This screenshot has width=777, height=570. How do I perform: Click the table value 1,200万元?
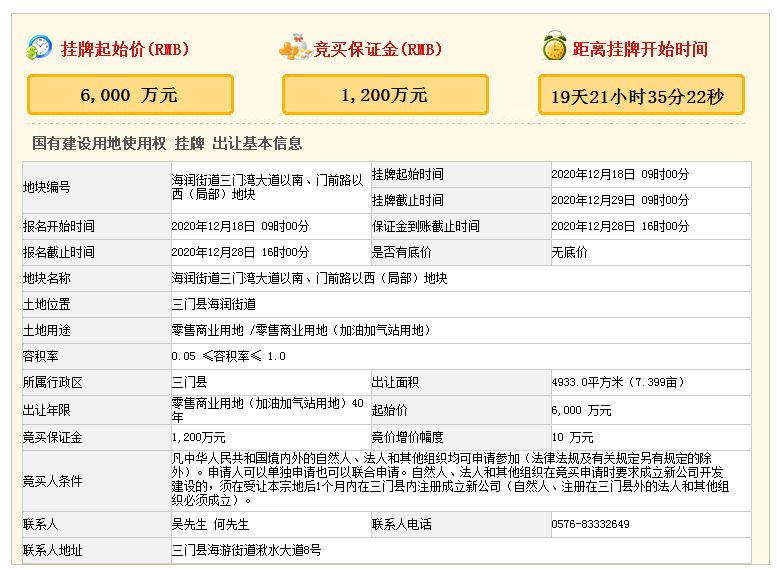pos(198,438)
